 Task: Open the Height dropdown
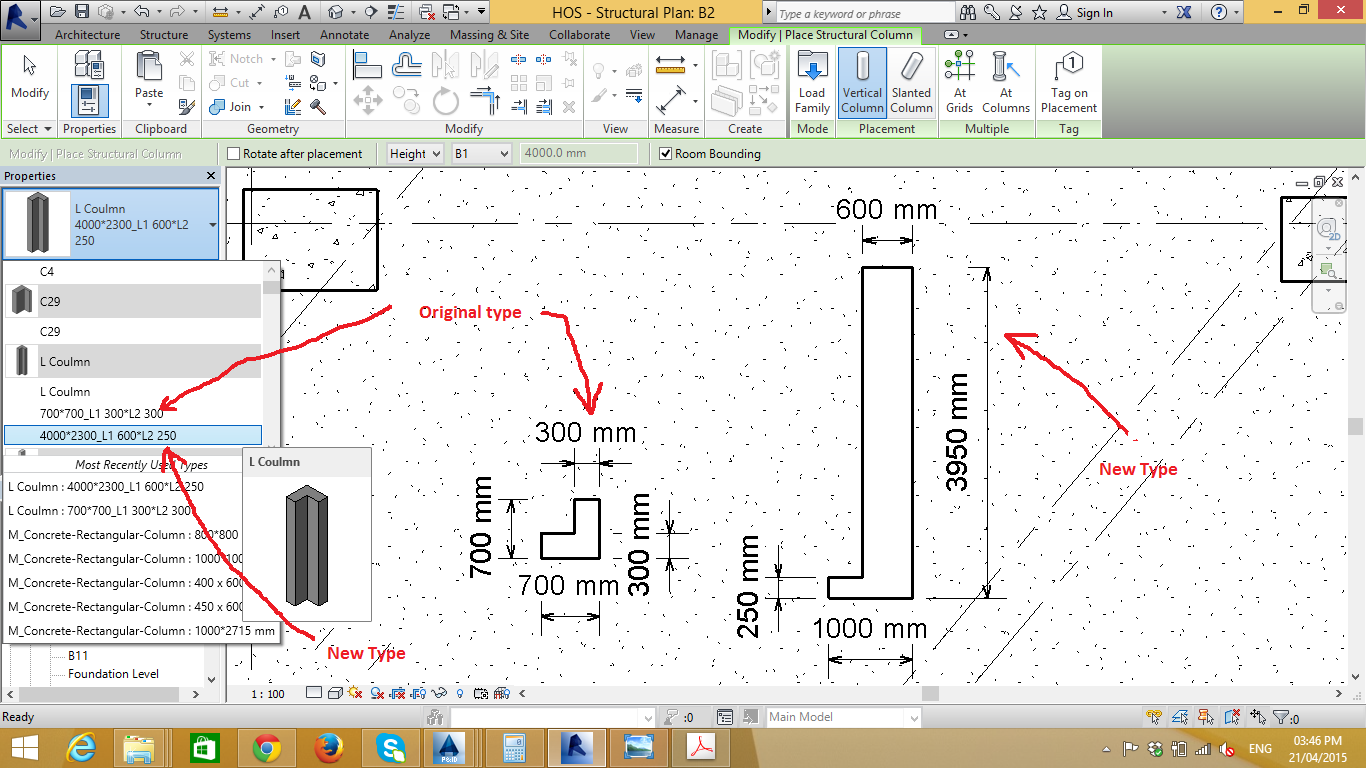click(415, 154)
